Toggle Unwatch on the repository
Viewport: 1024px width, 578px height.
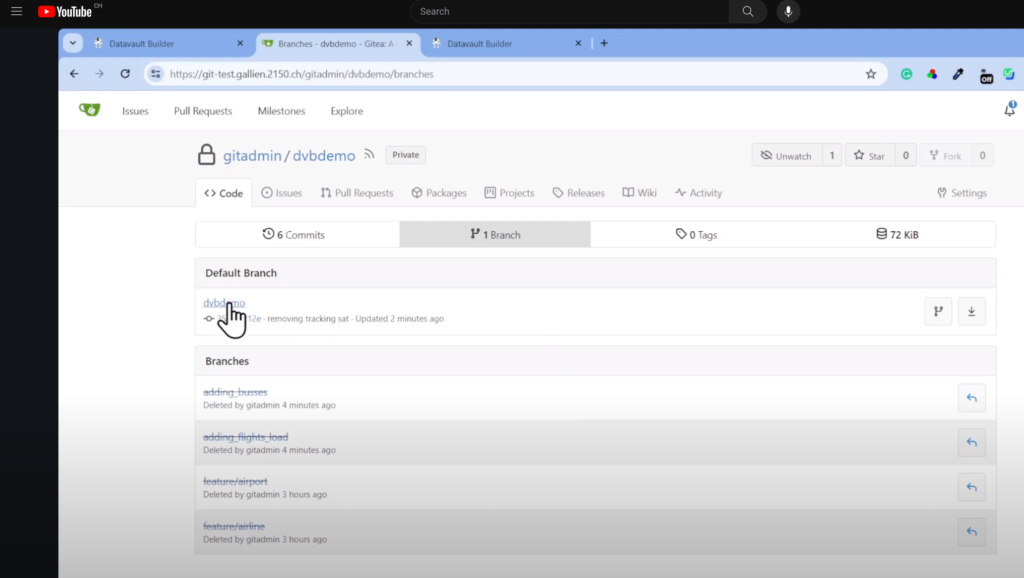pos(786,156)
